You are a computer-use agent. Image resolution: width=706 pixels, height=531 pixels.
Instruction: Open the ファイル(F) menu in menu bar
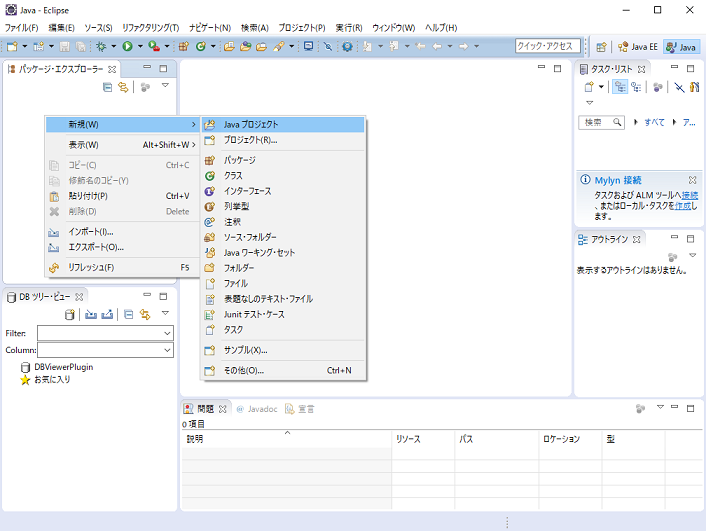coord(21,27)
